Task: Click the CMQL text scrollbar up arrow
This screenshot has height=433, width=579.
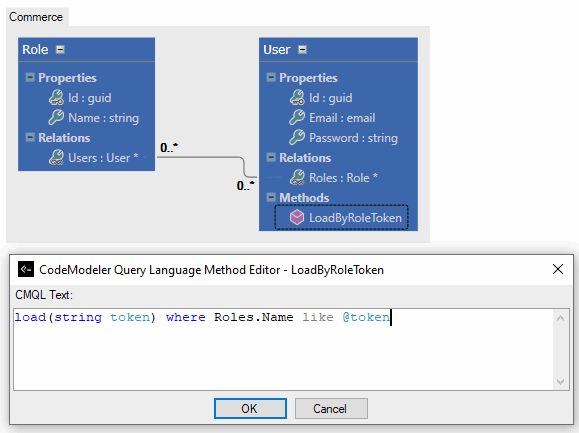Action: coord(560,318)
